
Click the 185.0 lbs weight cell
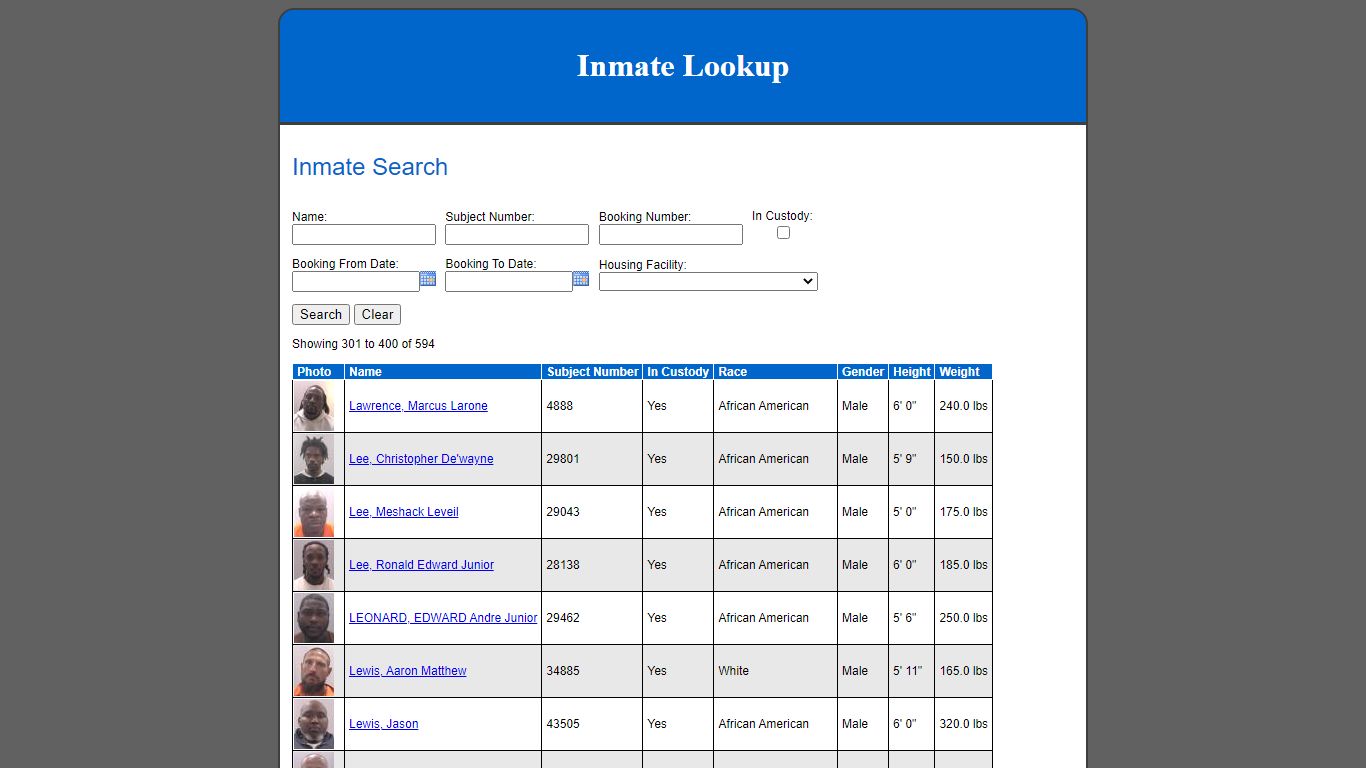[963, 565]
